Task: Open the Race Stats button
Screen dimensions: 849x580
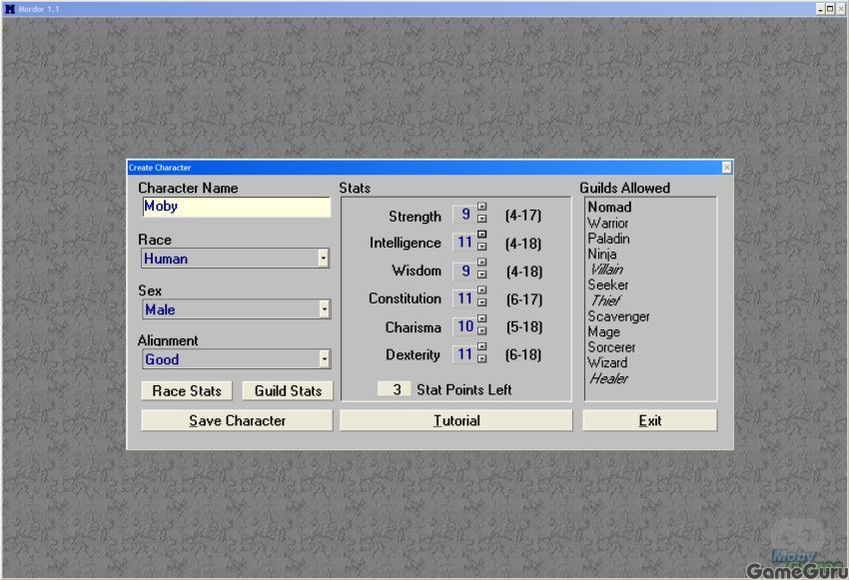Action: (187, 390)
